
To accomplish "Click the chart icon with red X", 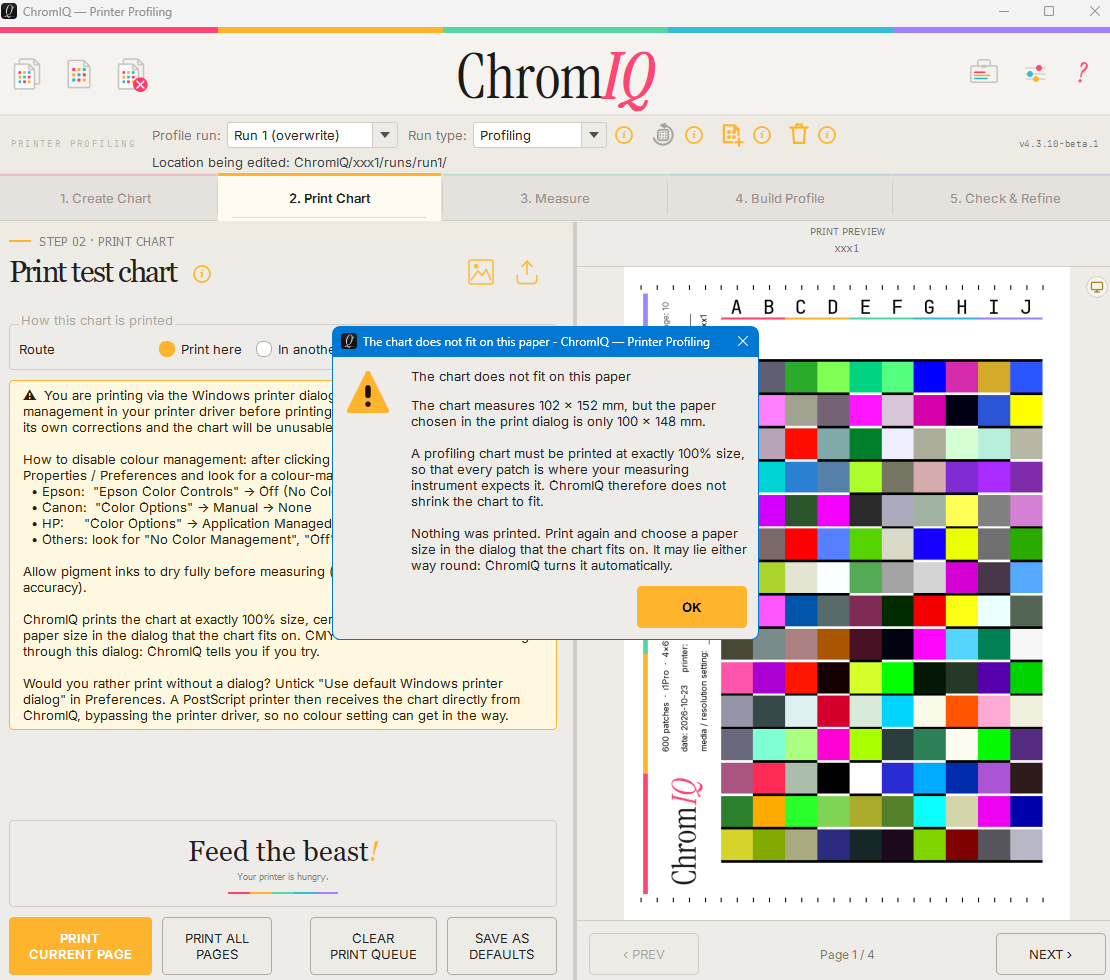I will coord(132,74).
